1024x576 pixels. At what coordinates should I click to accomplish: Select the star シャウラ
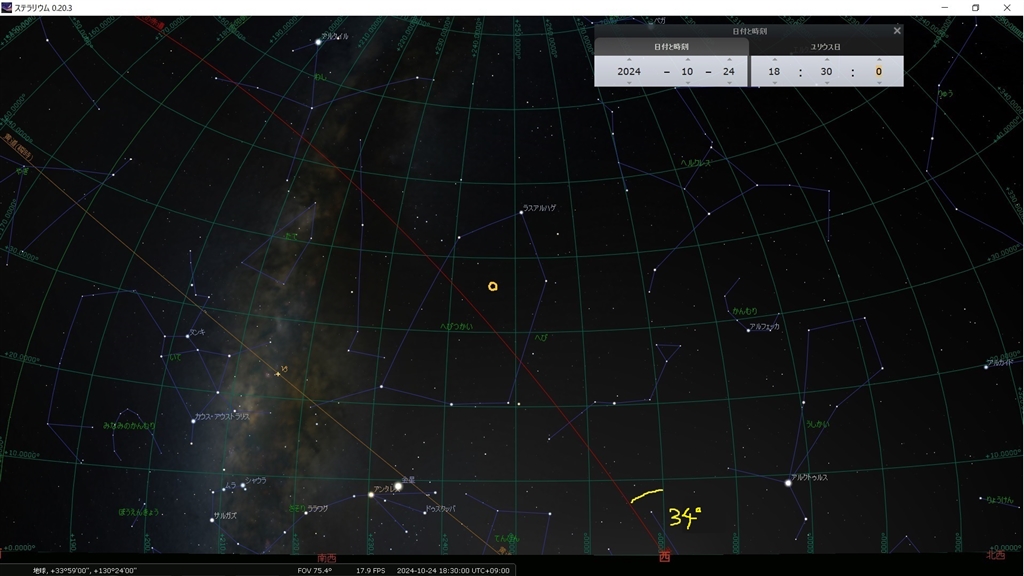[243, 485]
